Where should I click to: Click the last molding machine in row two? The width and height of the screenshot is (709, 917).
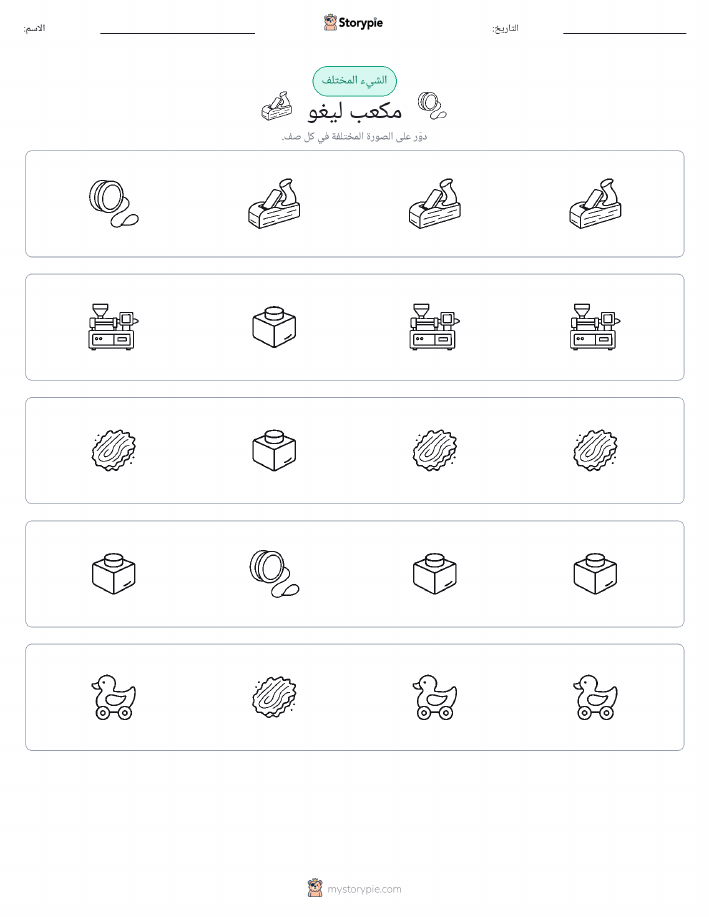595,327
